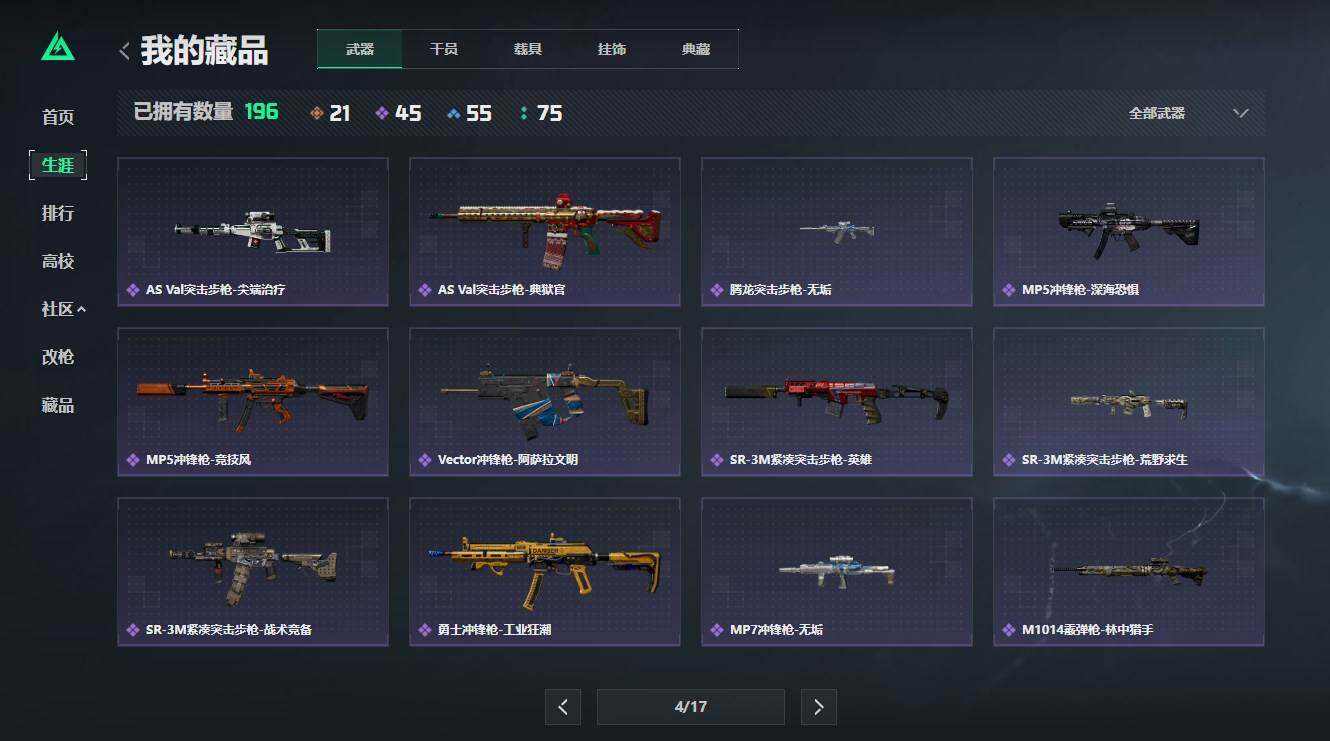Click the blue rarity icon showing 55

click(454, 113)
